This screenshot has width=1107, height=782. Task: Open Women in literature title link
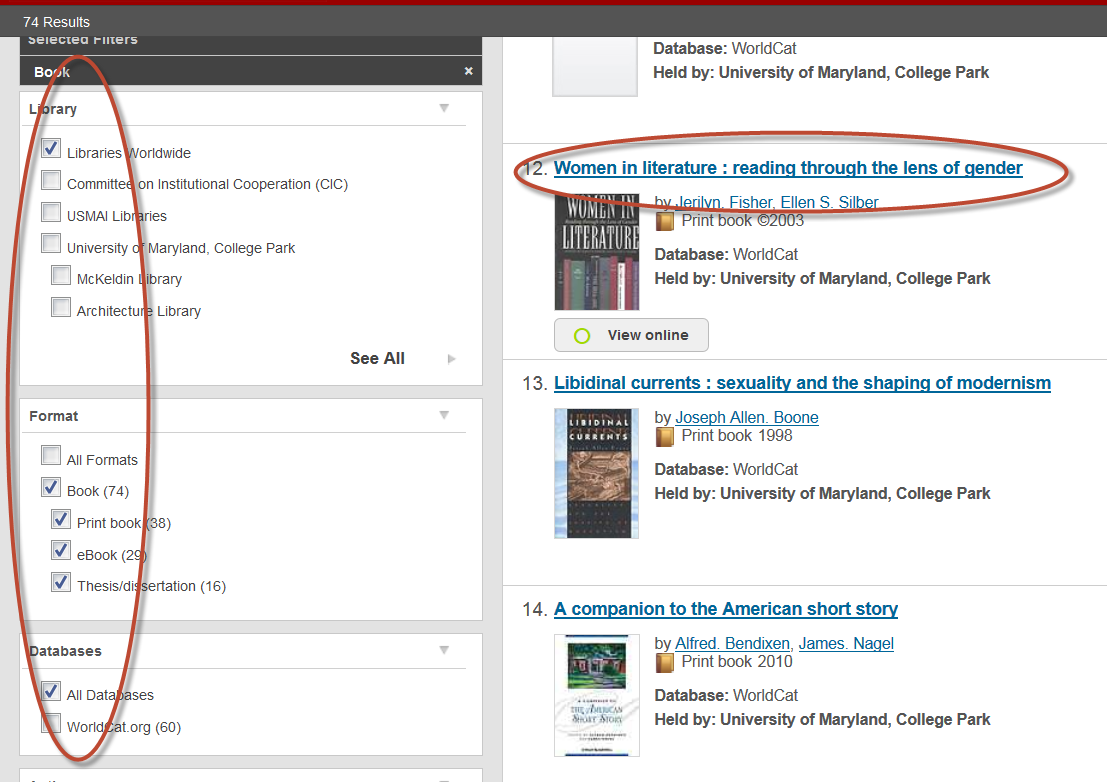788,168
